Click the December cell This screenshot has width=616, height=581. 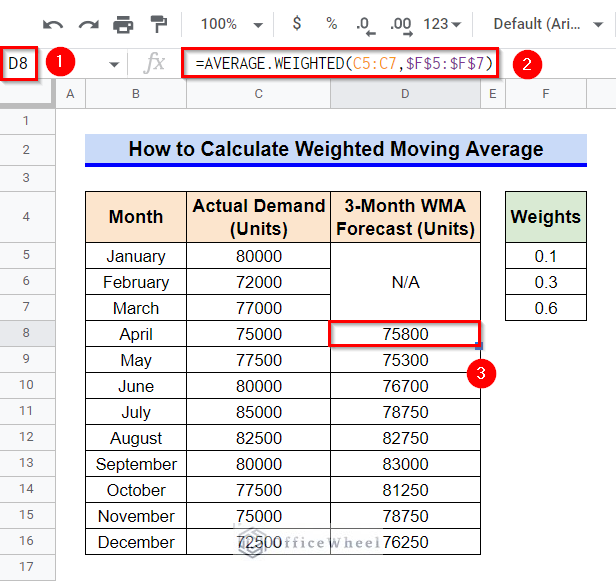tap(136, 542)
